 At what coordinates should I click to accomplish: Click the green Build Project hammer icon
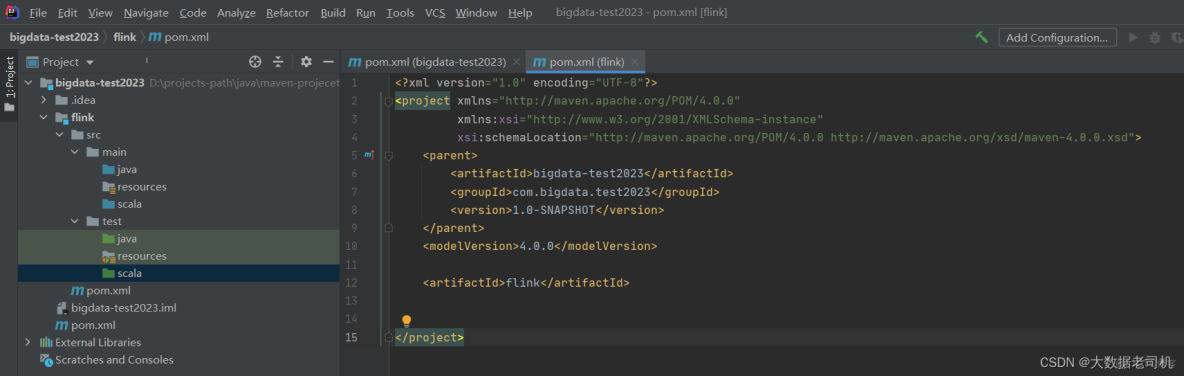click(x=982, y=37)
